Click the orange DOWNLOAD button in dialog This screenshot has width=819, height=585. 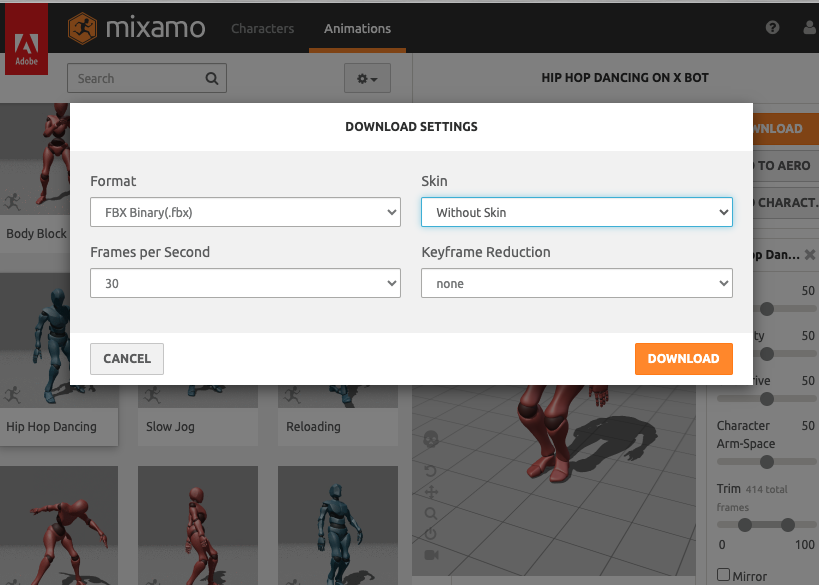coord(684,359)
